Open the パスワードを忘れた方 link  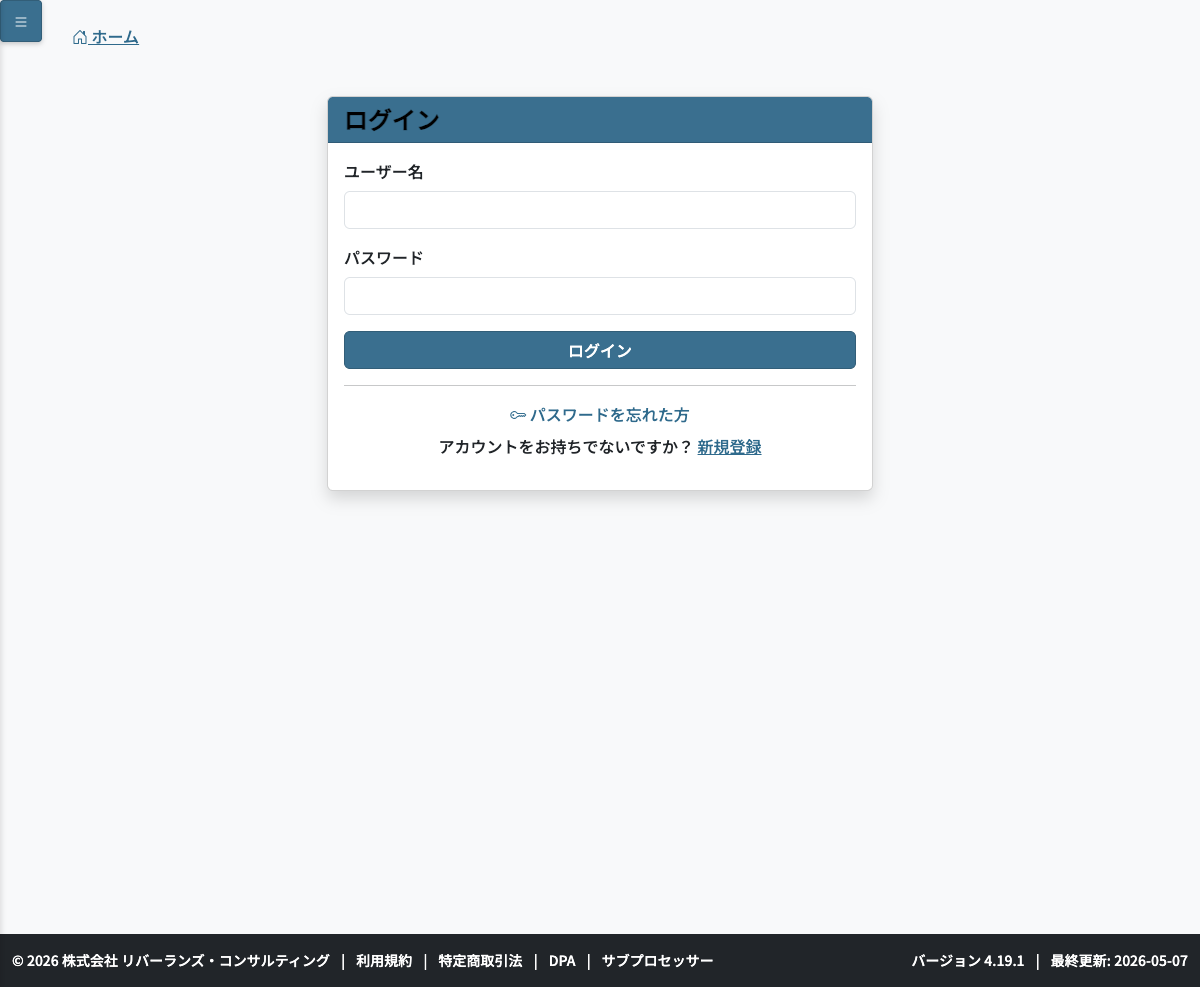coord(600,415)
